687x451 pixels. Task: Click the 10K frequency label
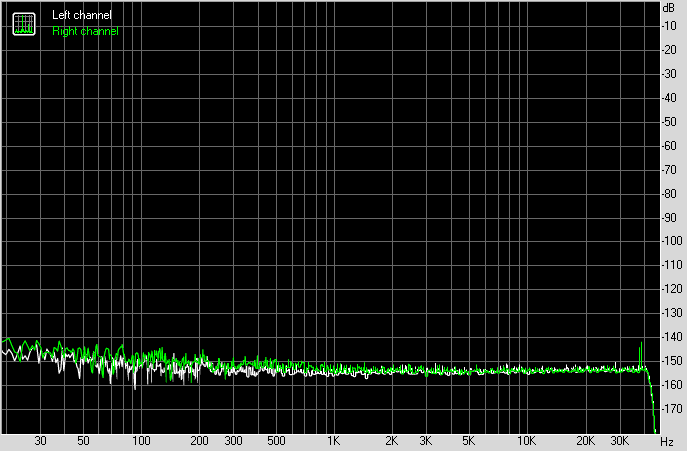(526, 441)
